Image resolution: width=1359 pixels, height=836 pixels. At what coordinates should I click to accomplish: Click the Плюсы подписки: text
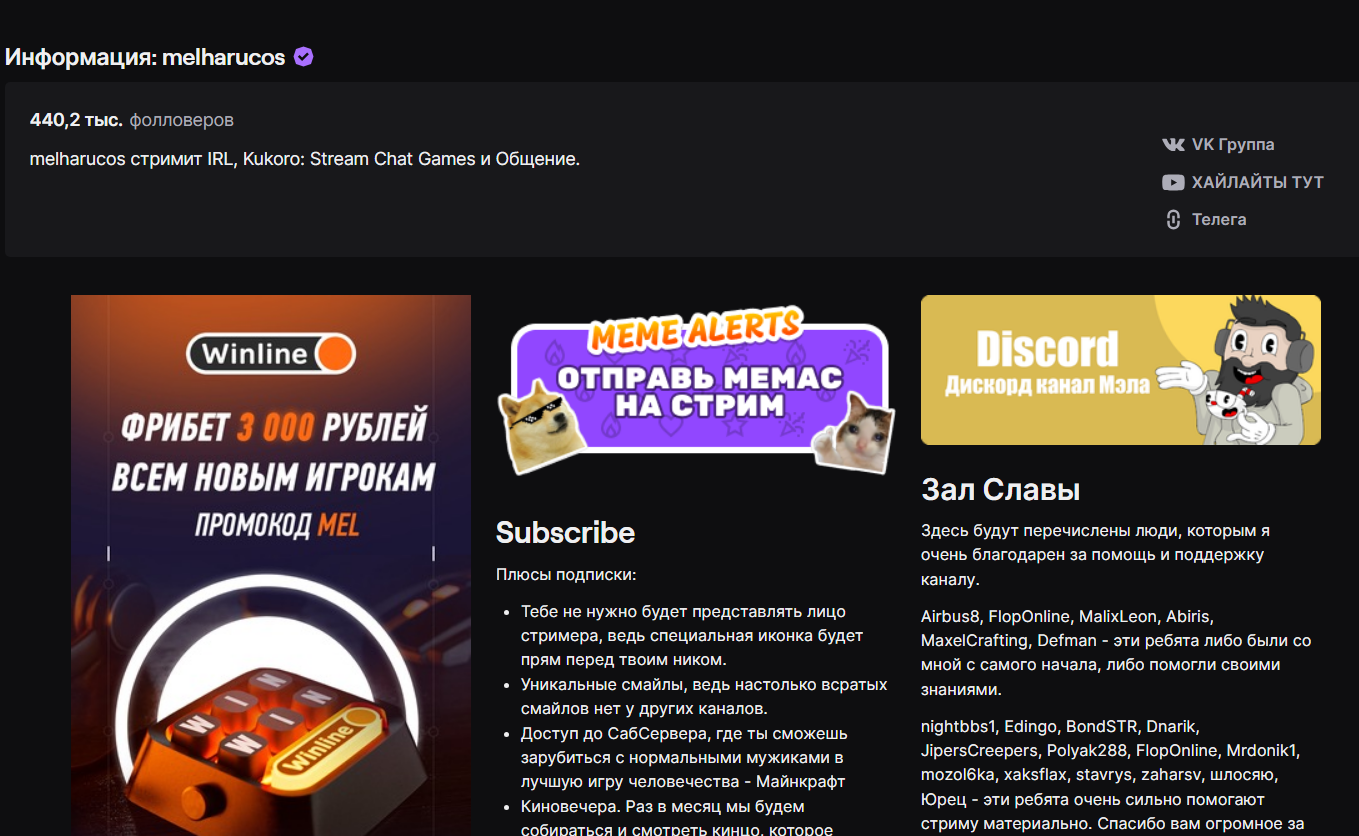[566, 575]
